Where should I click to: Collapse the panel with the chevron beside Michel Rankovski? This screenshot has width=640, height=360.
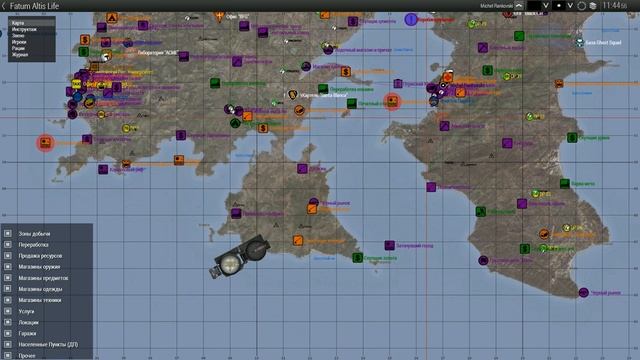tap(519, 6)
